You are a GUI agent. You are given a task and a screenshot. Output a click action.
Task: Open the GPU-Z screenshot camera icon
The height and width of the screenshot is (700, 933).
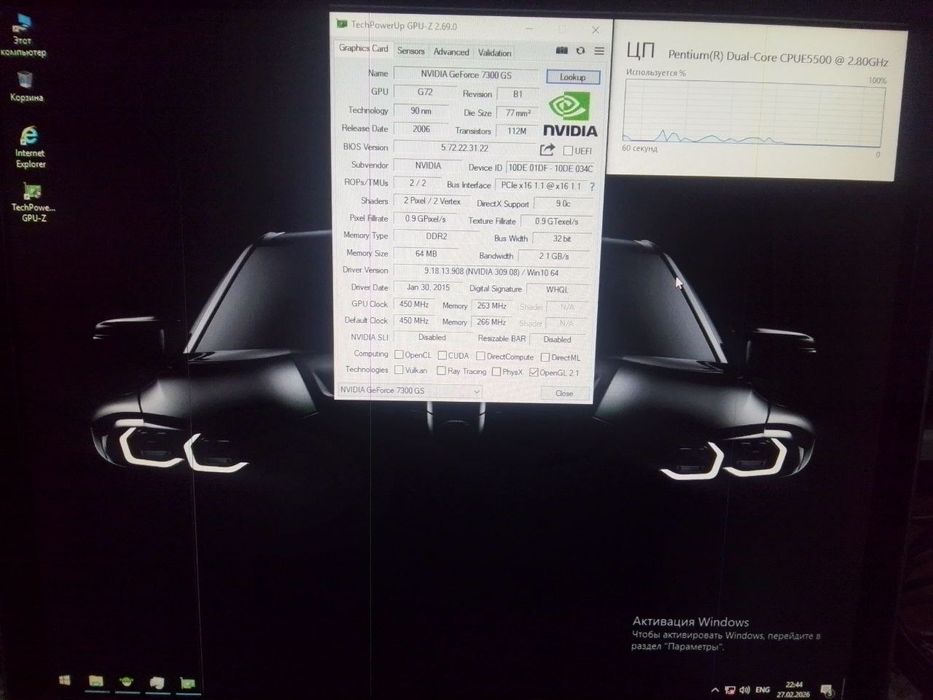pos(561,51)
